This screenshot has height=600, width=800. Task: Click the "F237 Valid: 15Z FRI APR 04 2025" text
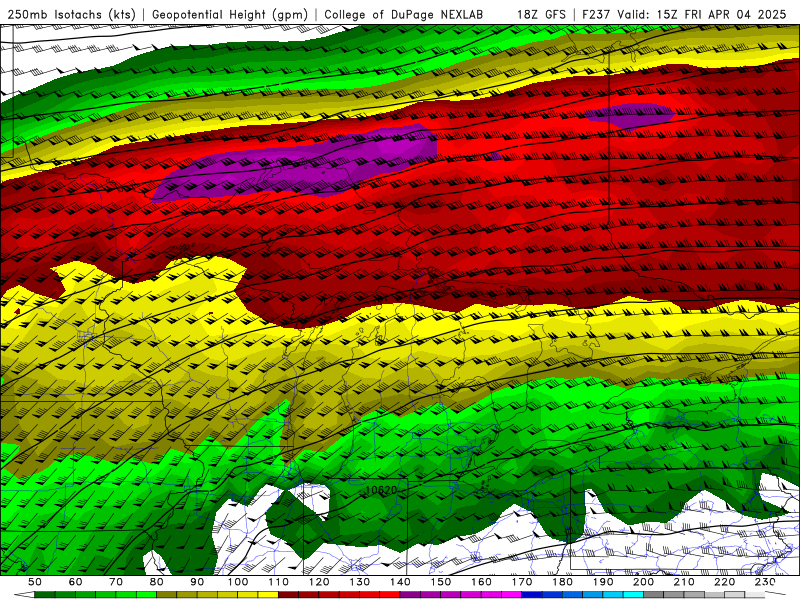coord(684,15)
